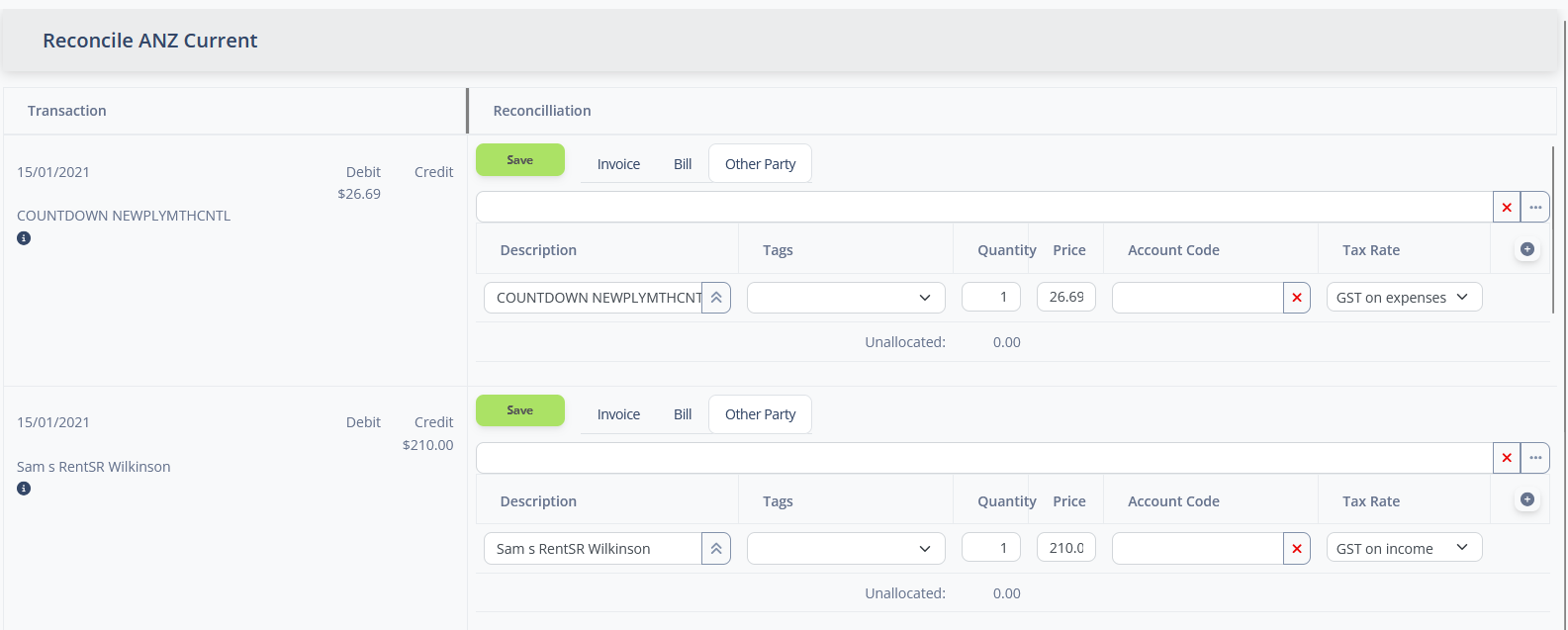
Task: Open Tags dropdown for Sam's rent line
Action: [846, 549]
